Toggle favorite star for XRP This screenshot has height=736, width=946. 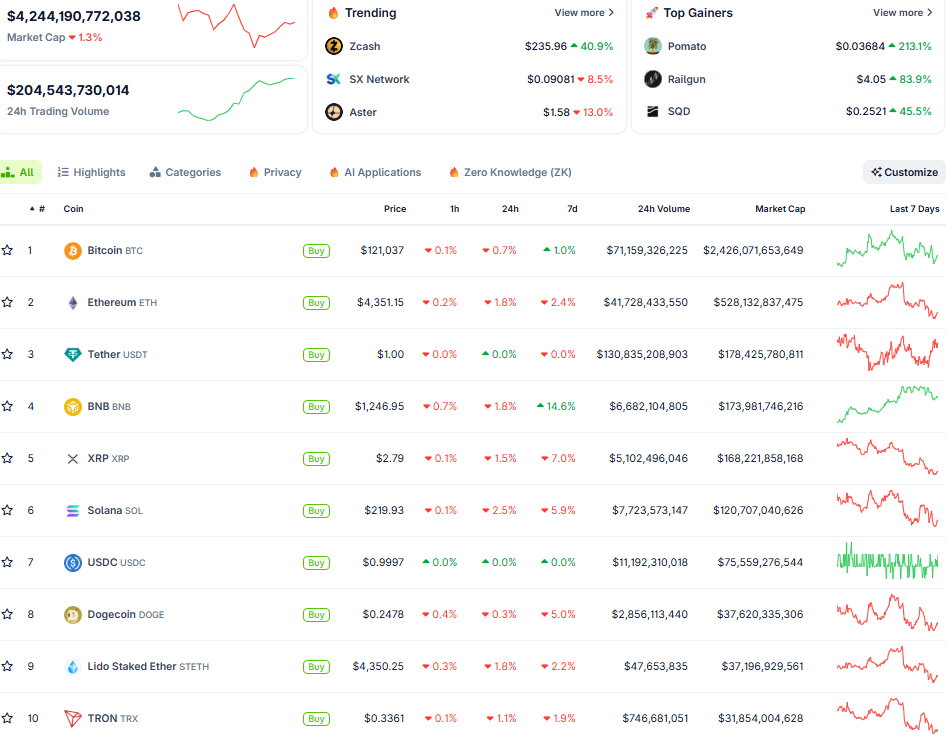8,459
